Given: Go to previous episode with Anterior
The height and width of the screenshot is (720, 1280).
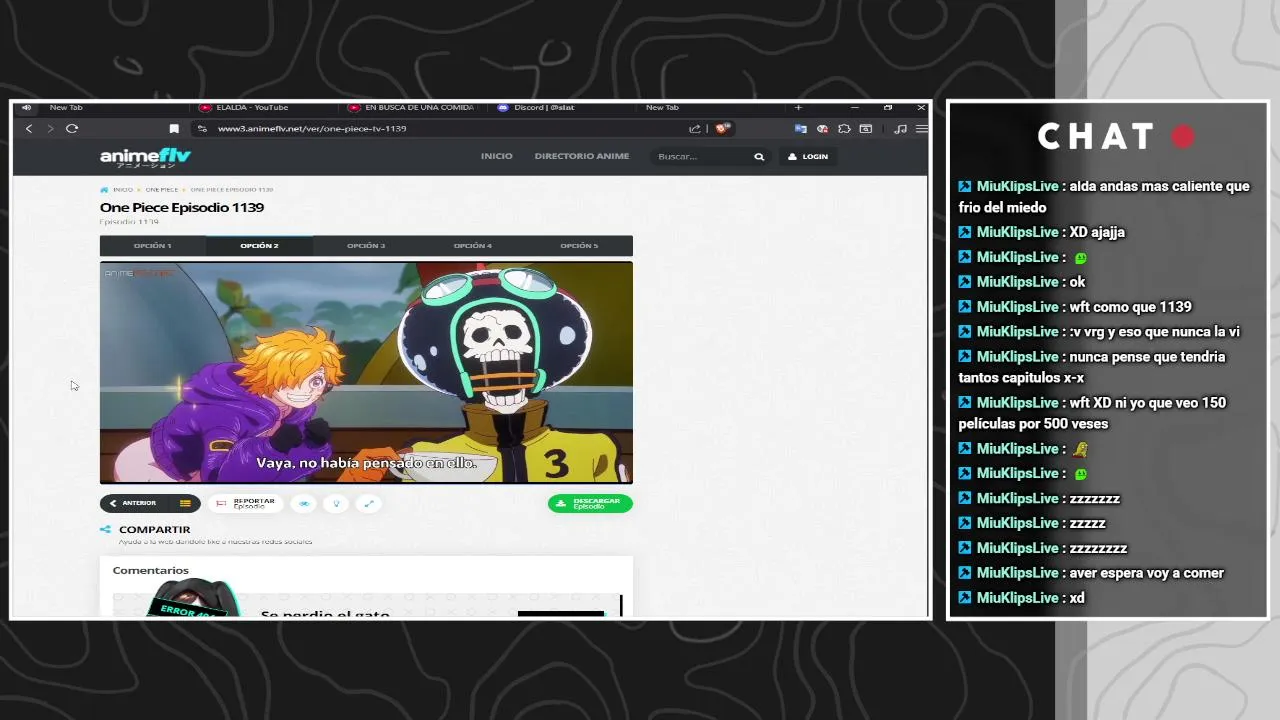Looking at the screenshot, I should tap(135, 503).
